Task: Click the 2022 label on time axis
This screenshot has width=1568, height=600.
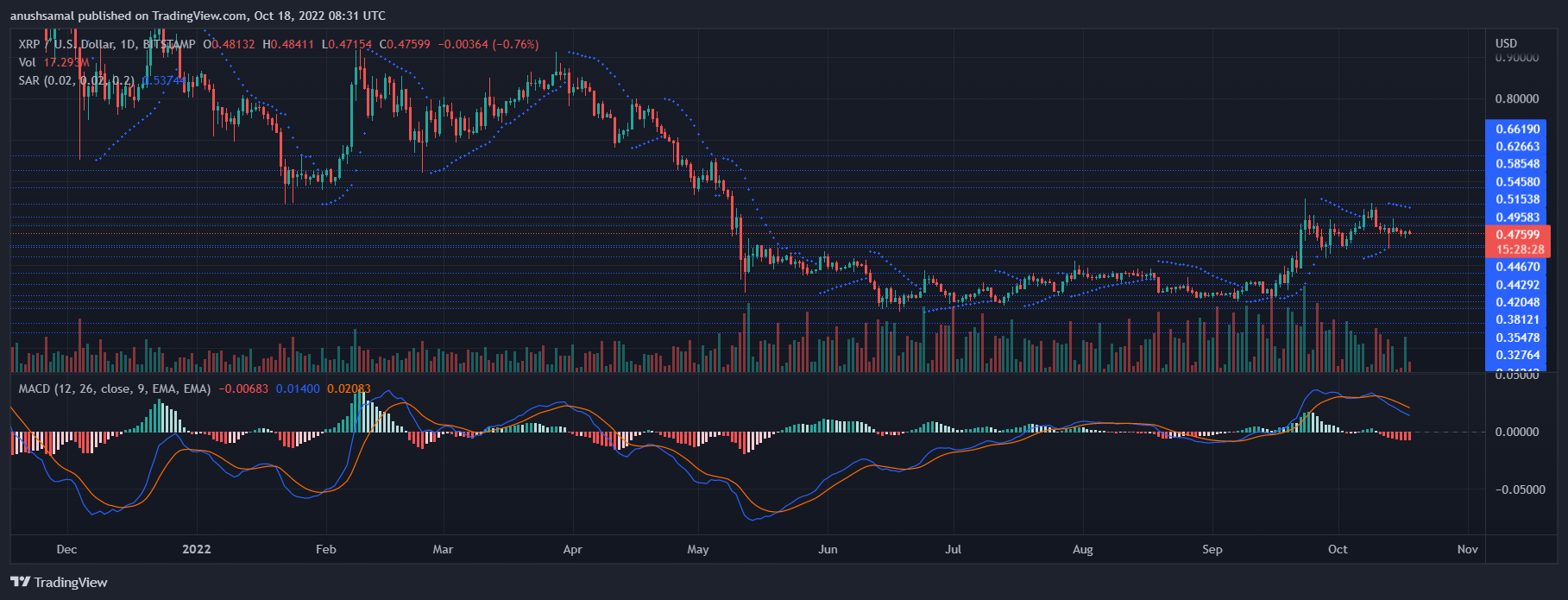Action: (197, 549)
